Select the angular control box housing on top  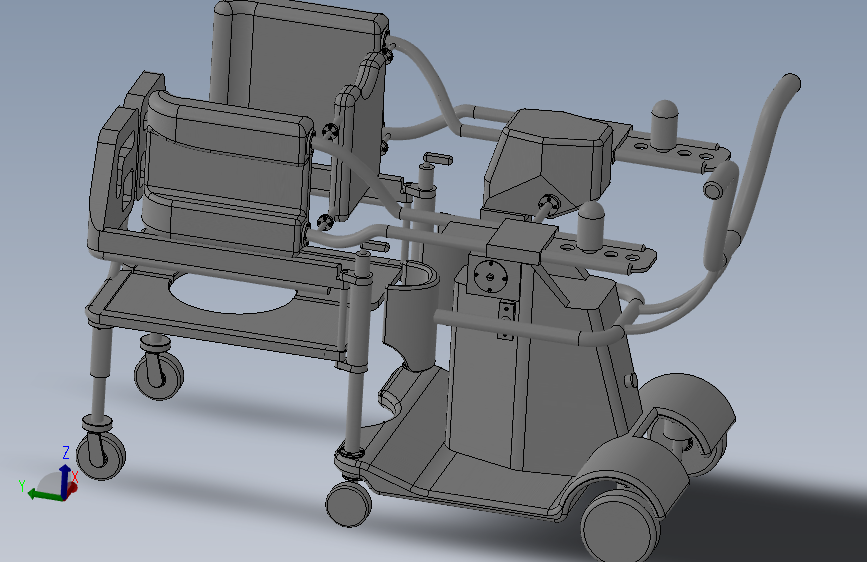coord(549,159)
